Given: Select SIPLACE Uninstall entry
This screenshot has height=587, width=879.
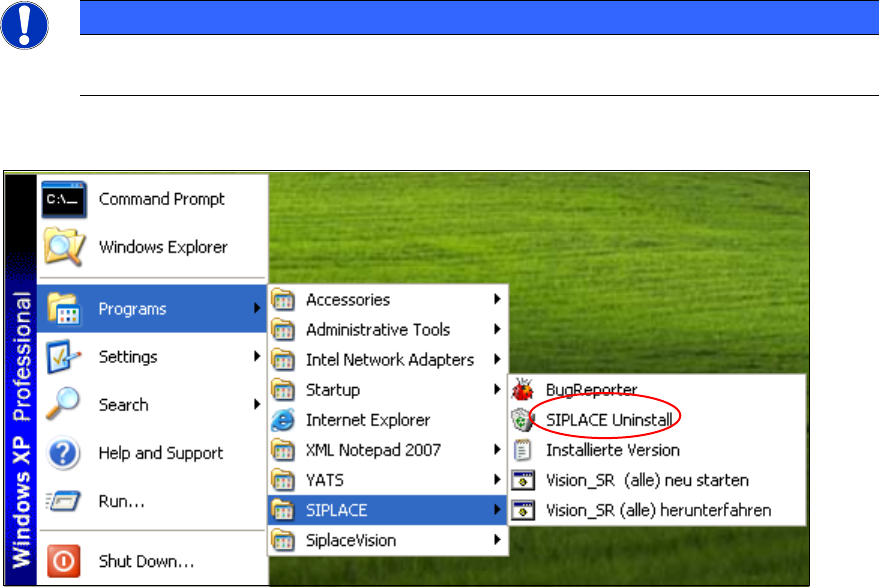Looking at the screenshot, I should [x=656, y=420].
